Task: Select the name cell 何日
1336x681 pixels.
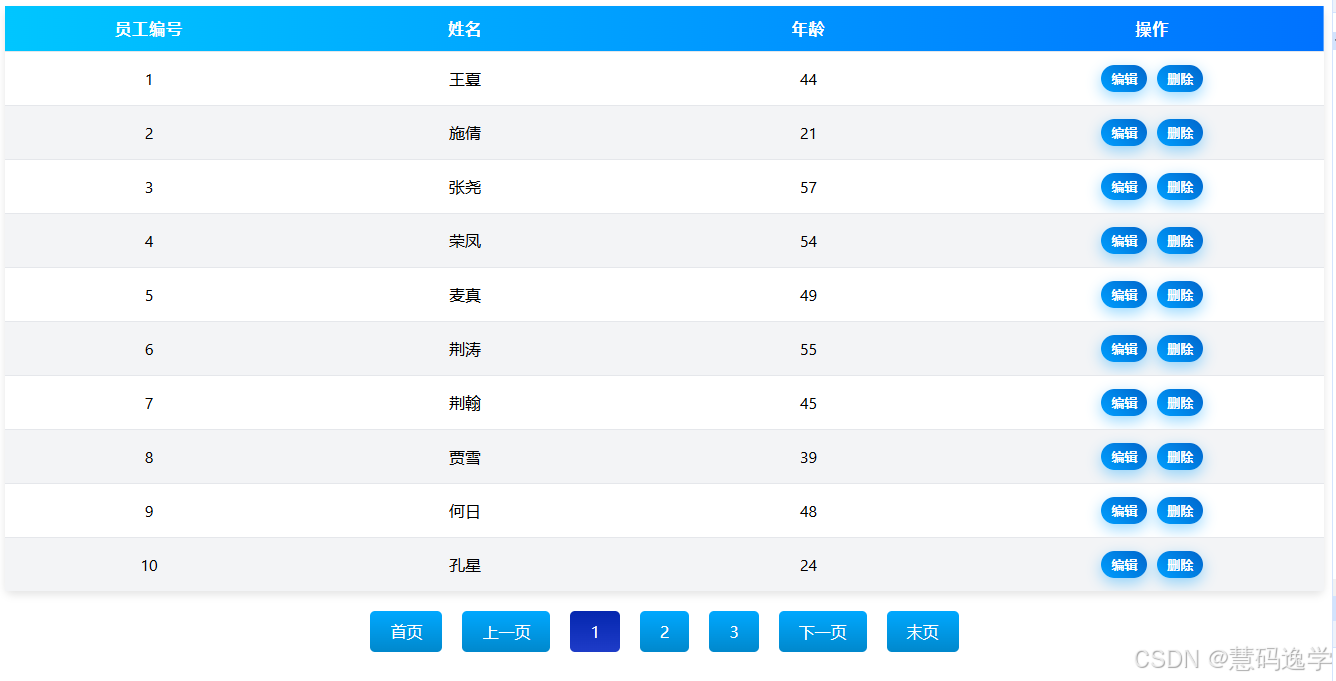Action: tap(465, 511)
